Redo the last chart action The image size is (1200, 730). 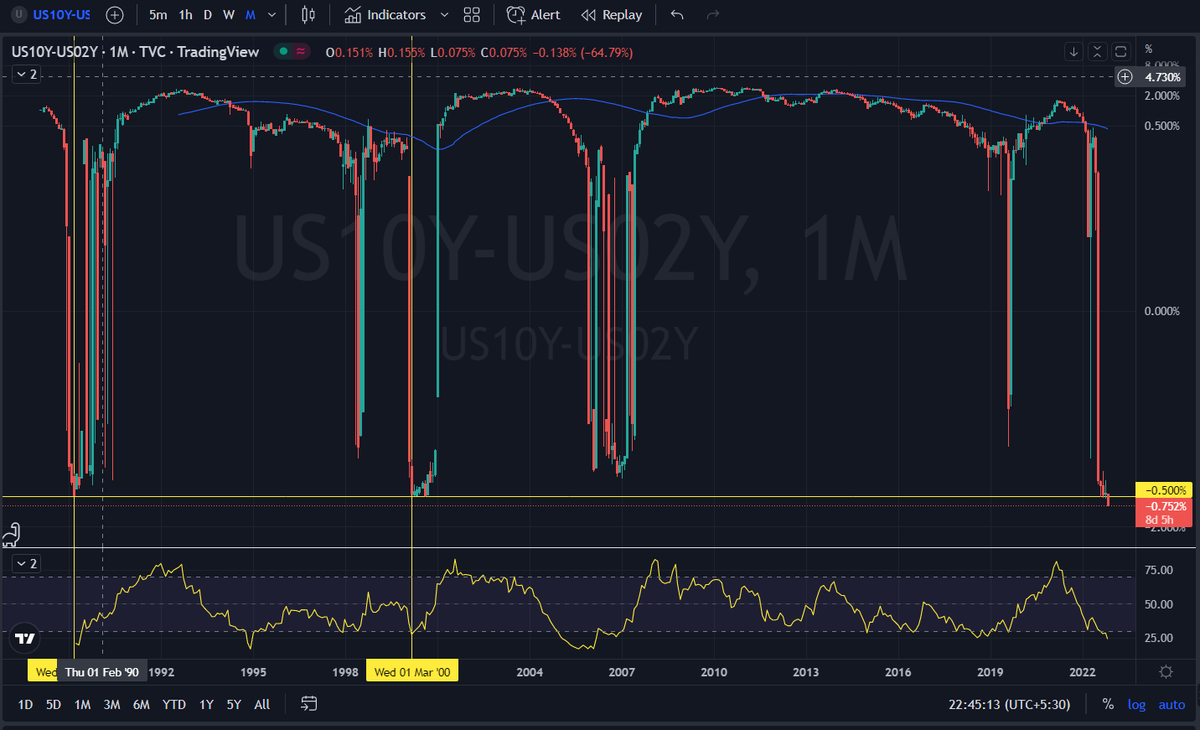pyautogui.click(x=712, y=15)
